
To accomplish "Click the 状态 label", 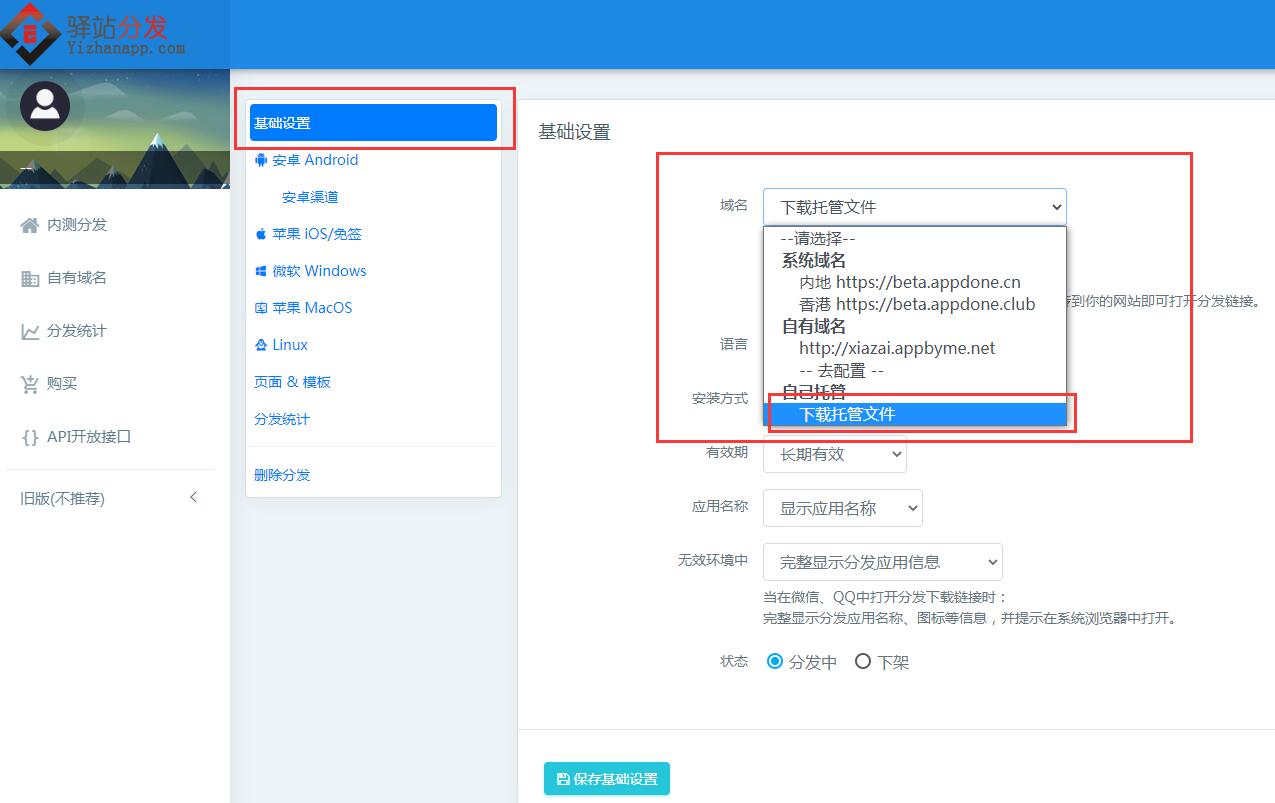I will coord(734,661).
